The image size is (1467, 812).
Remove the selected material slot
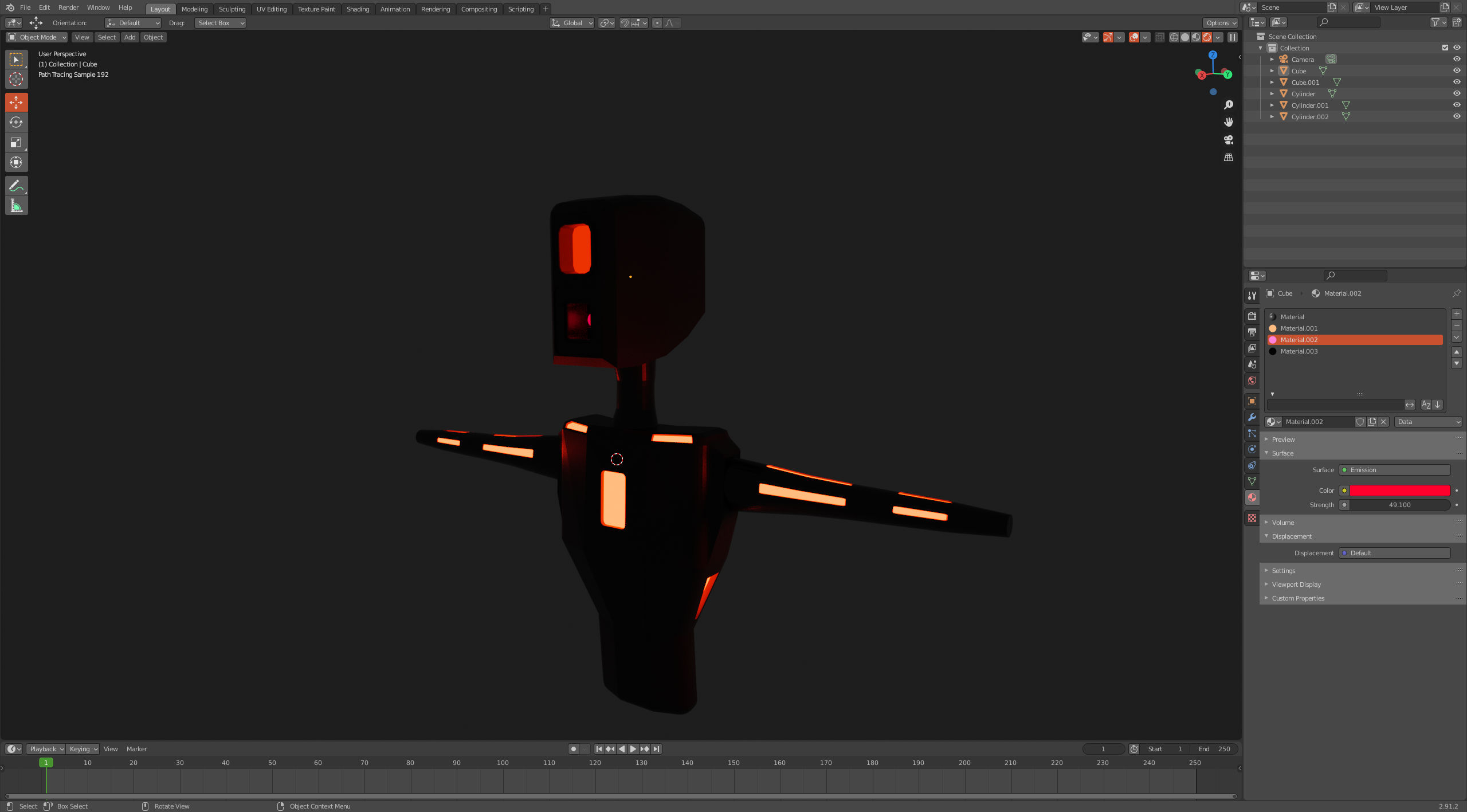pos(1457,325)
